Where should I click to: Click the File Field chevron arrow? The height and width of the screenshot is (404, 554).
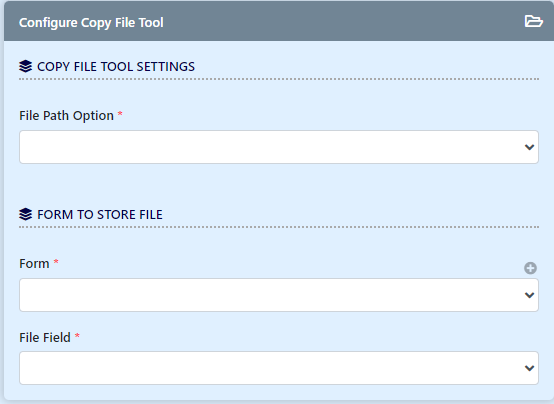pyautogui.click(x=529, y=368)
